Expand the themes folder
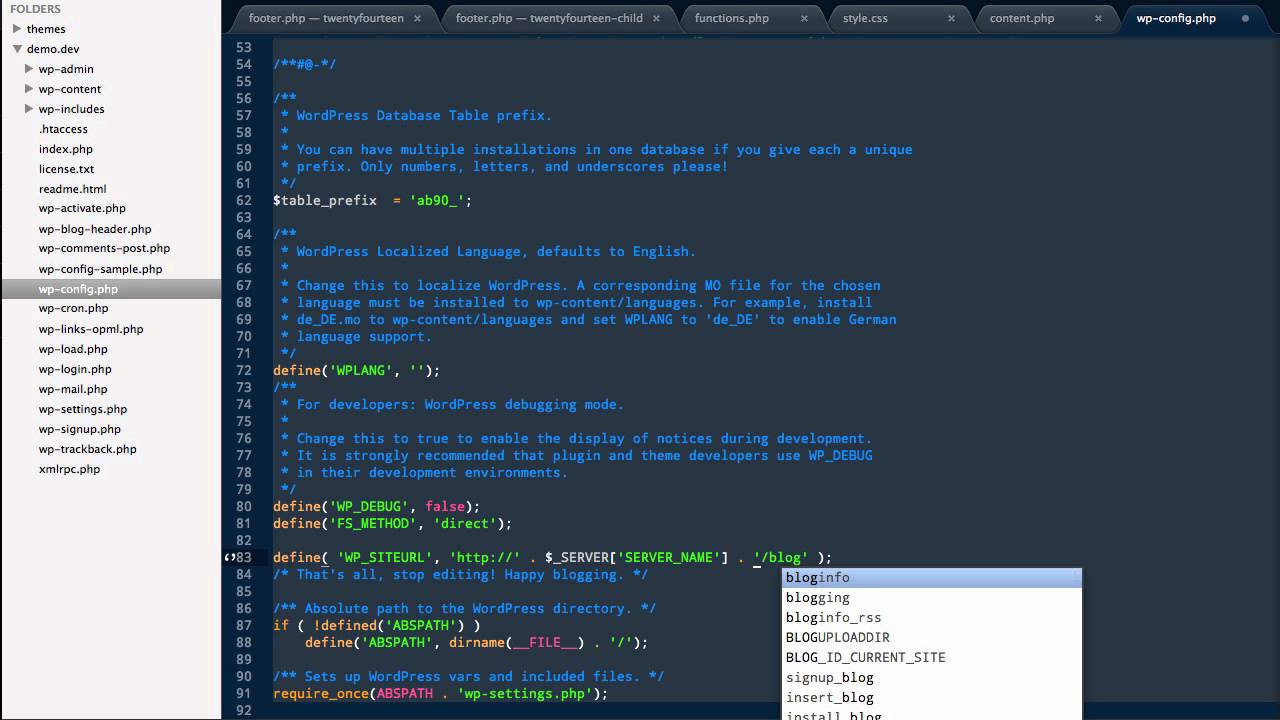 point(17,29)
